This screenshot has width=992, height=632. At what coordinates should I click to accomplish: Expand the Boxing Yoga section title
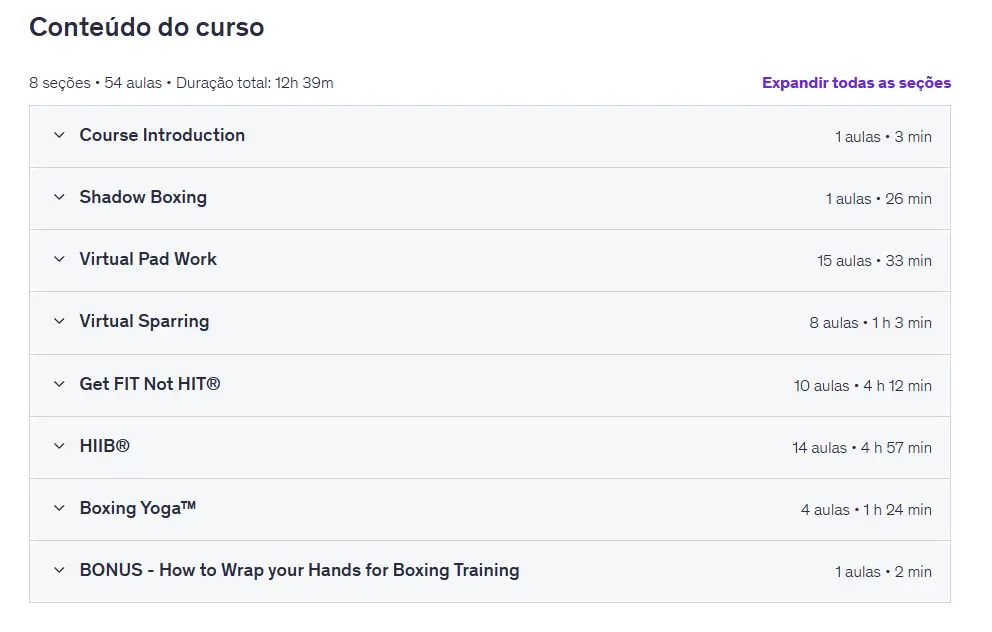[x=138, y=508]
